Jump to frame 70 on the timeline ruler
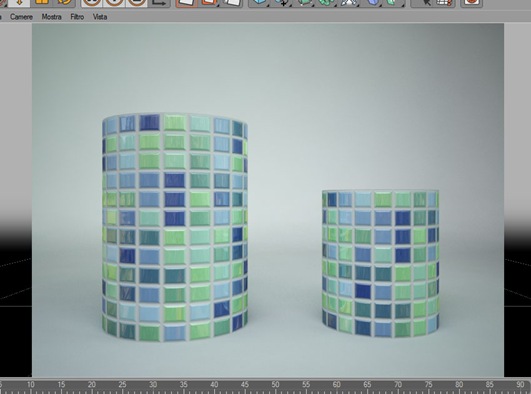The width and height of the screenshot is (531, 394). coord(398,385)
